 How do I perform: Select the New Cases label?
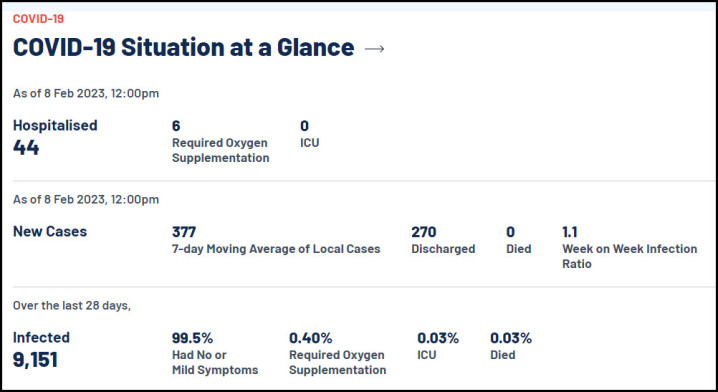pyautogui.click(x=50, y=231)
